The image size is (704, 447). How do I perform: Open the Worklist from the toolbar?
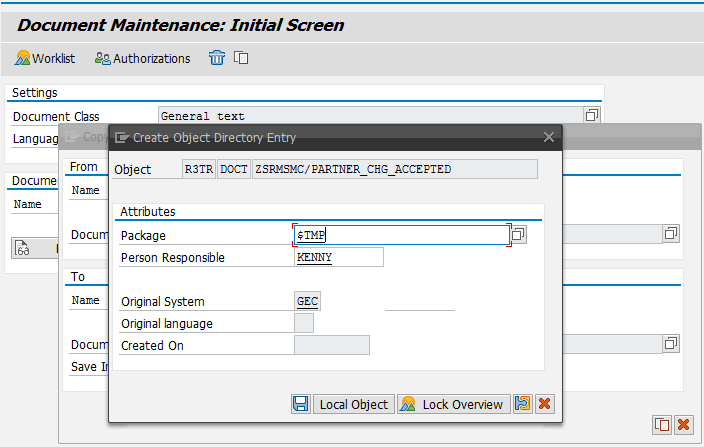pos(46,58)
